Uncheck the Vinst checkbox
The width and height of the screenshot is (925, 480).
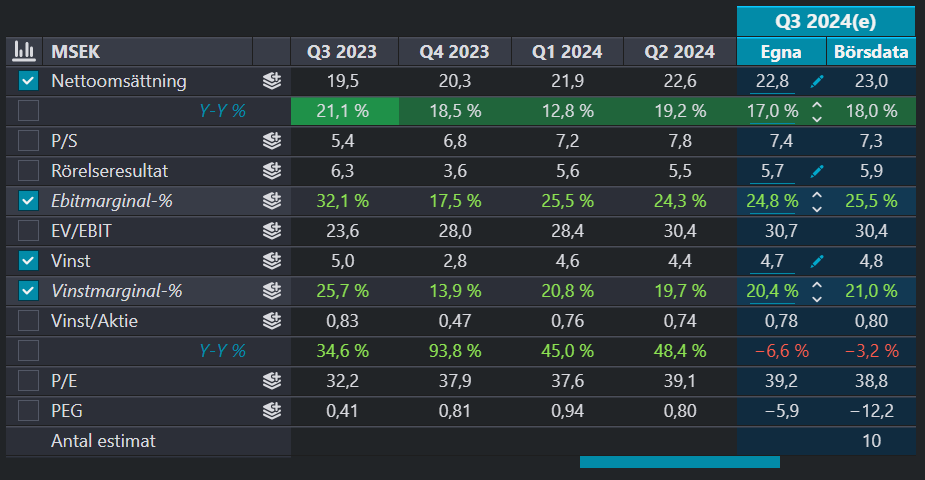[x=28, y=261]
